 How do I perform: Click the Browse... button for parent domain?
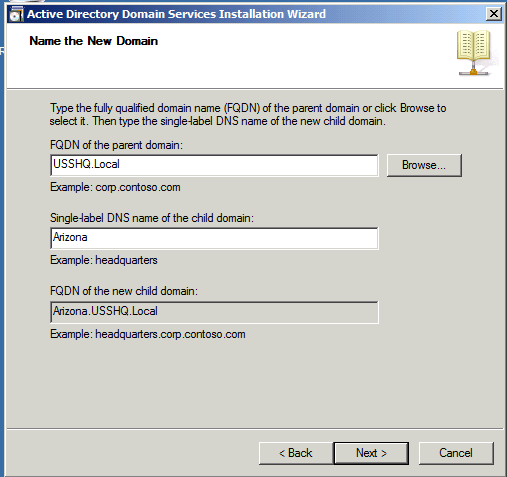(424, 165)
